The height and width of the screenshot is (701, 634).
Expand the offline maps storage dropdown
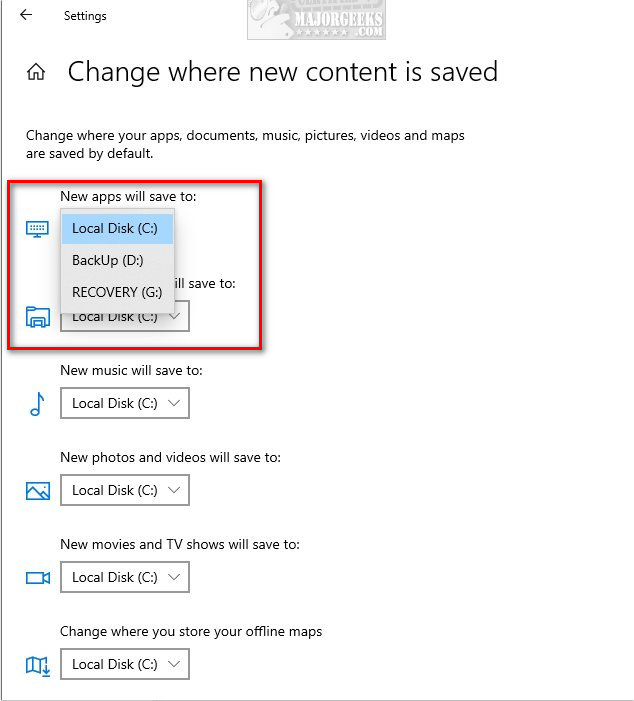coord(125,665)
